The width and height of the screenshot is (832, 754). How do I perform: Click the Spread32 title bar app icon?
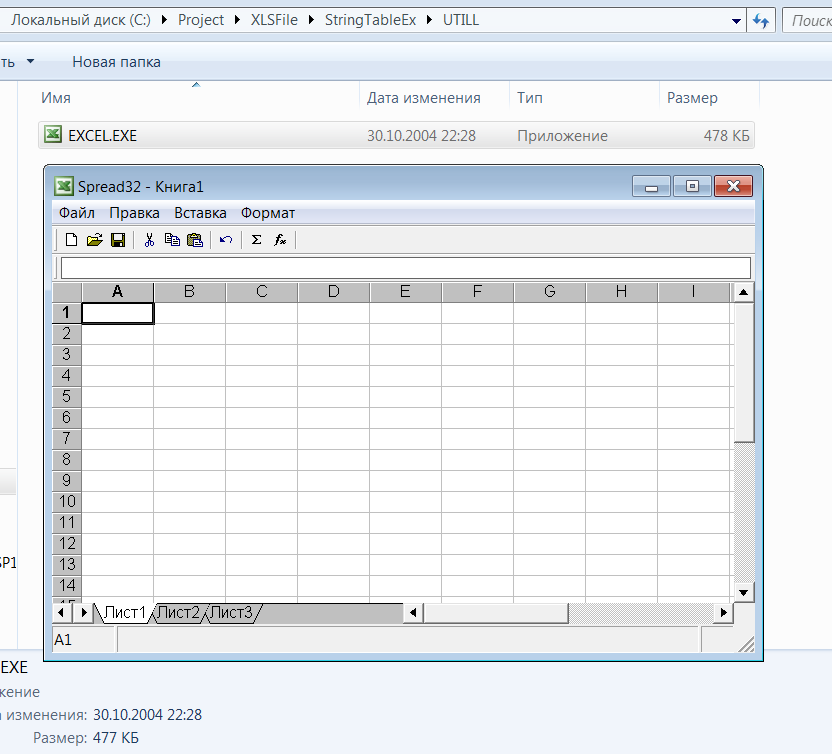[x=64, y=186]
